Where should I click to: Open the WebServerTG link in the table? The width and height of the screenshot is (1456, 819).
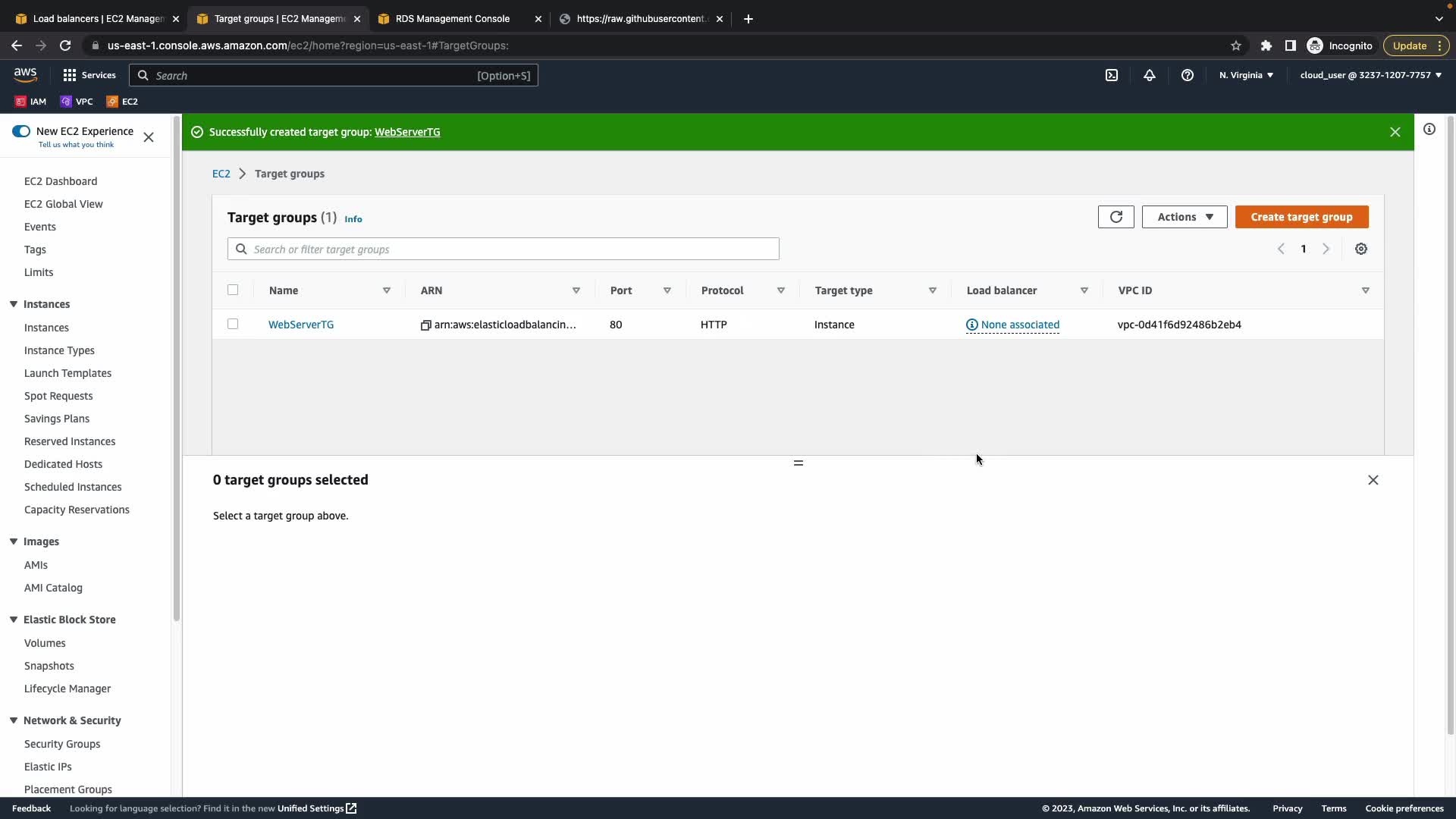(x=301, y=325)
